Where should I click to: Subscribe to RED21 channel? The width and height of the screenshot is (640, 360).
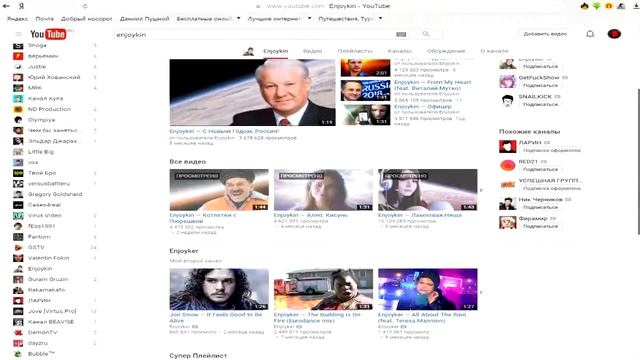click(x=540, y=169)
